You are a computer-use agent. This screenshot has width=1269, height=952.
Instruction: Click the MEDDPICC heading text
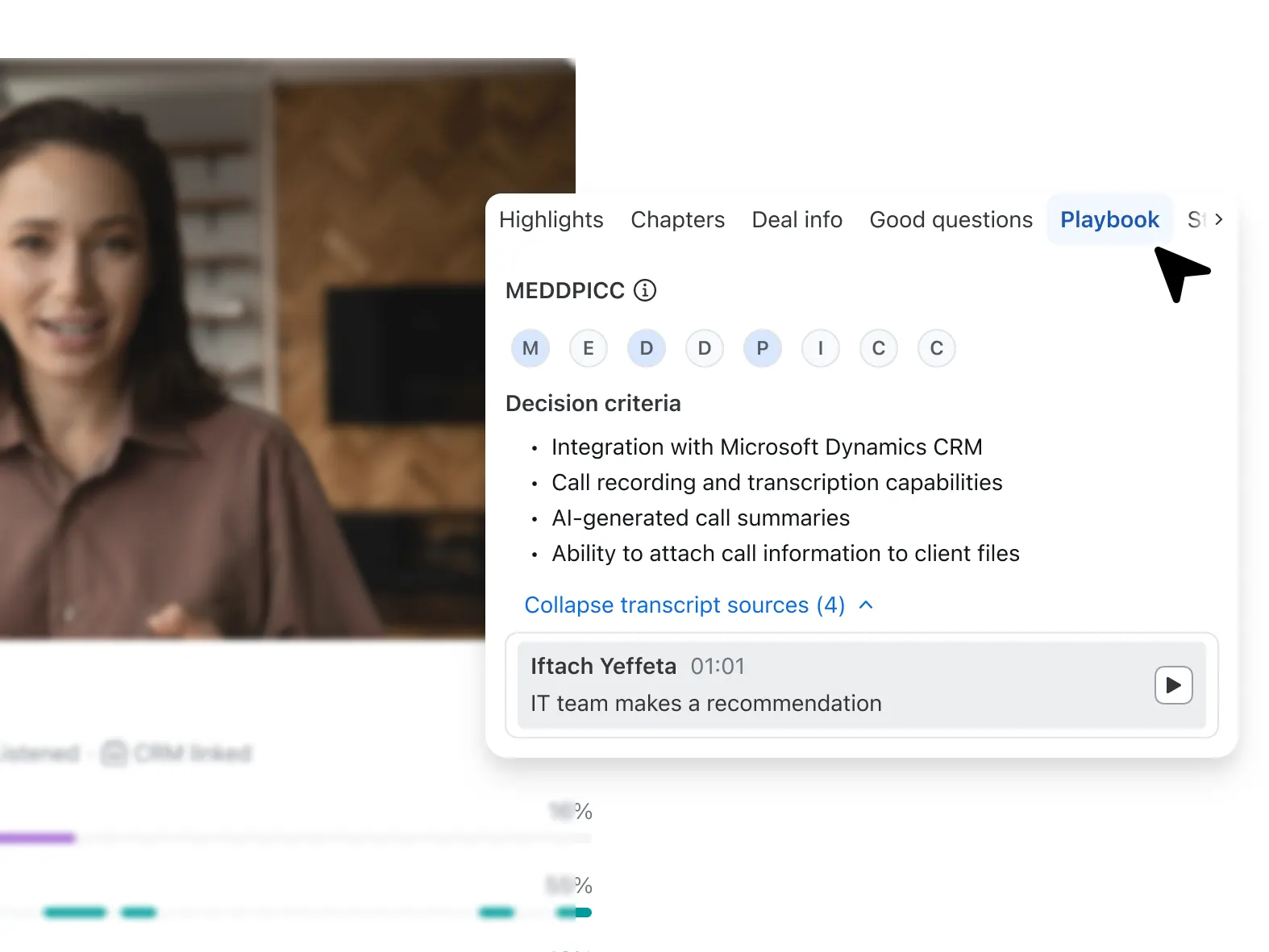pyautogui.click(x=564, y=290)
